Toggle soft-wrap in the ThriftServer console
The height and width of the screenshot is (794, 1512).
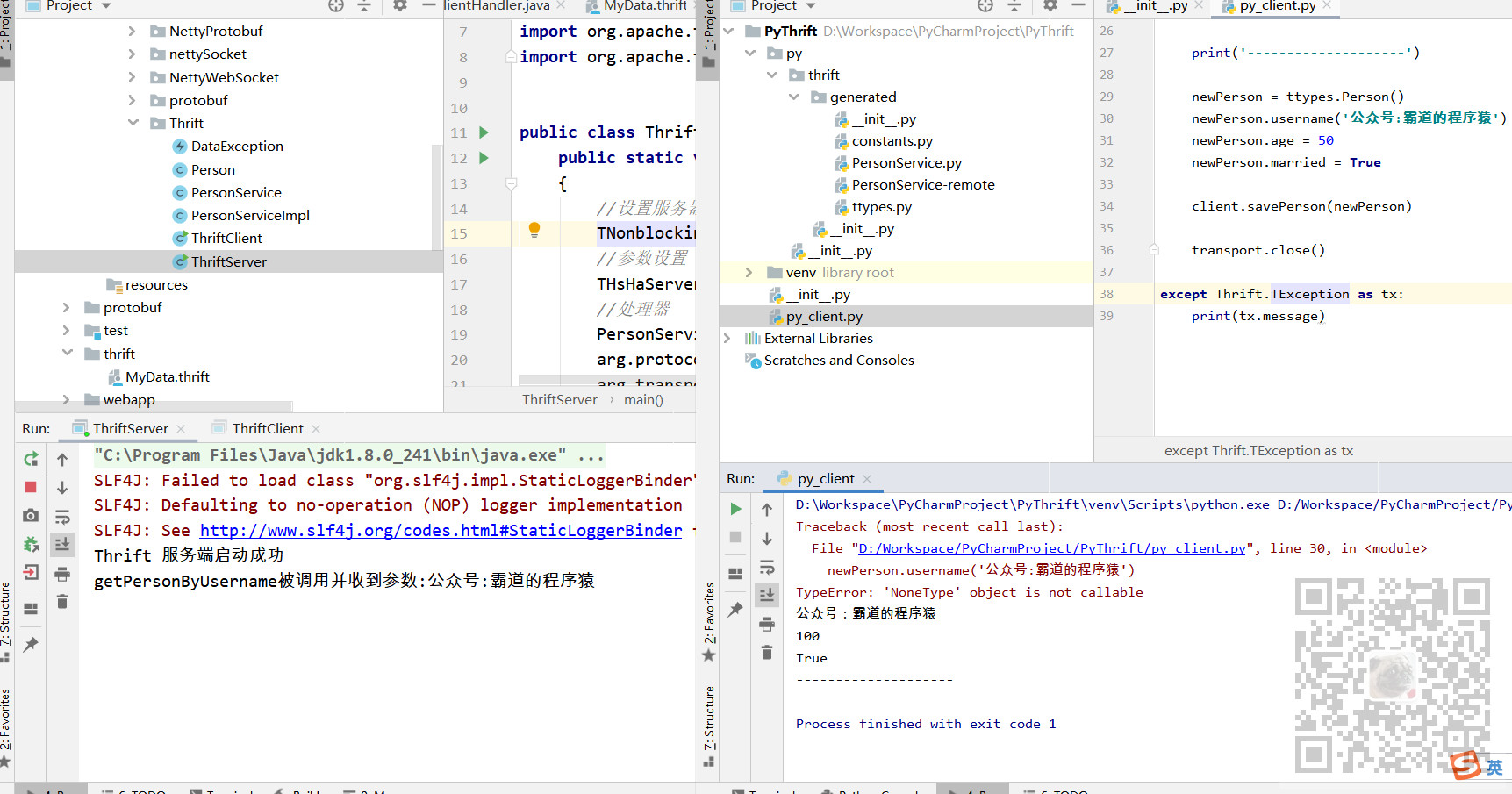tap(62, 516)
